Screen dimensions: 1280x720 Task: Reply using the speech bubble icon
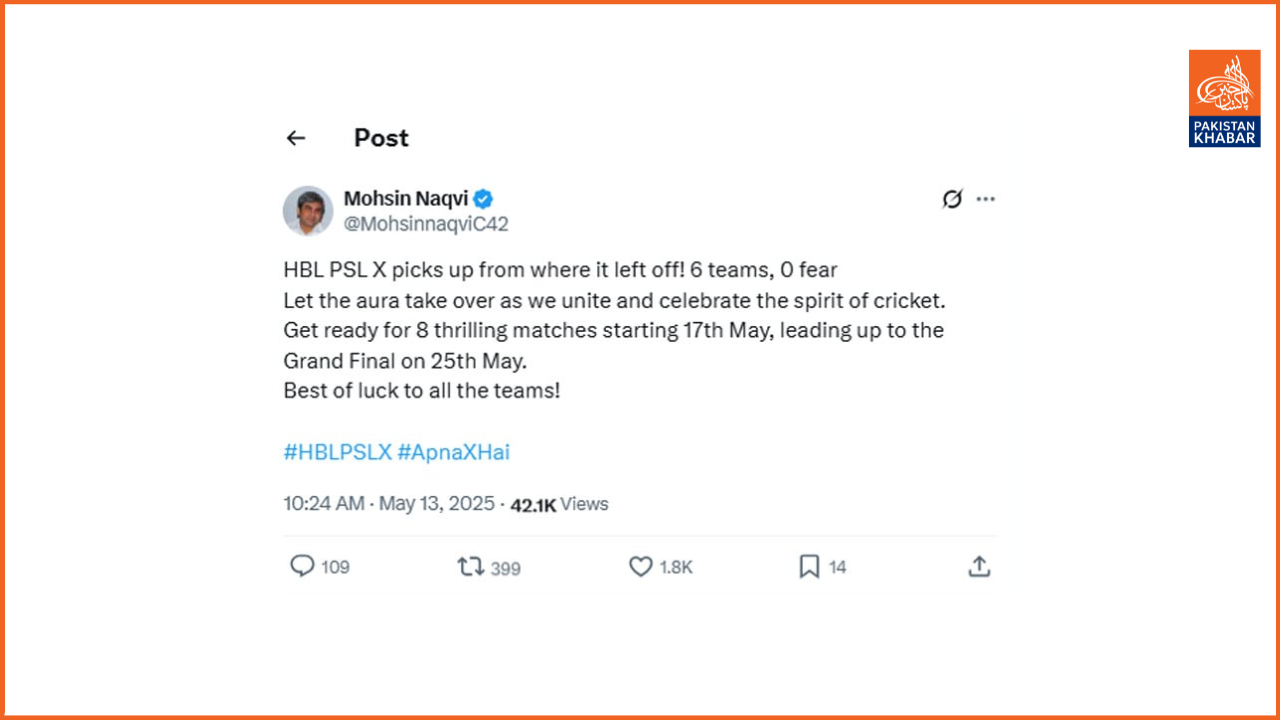coord(302,567)
